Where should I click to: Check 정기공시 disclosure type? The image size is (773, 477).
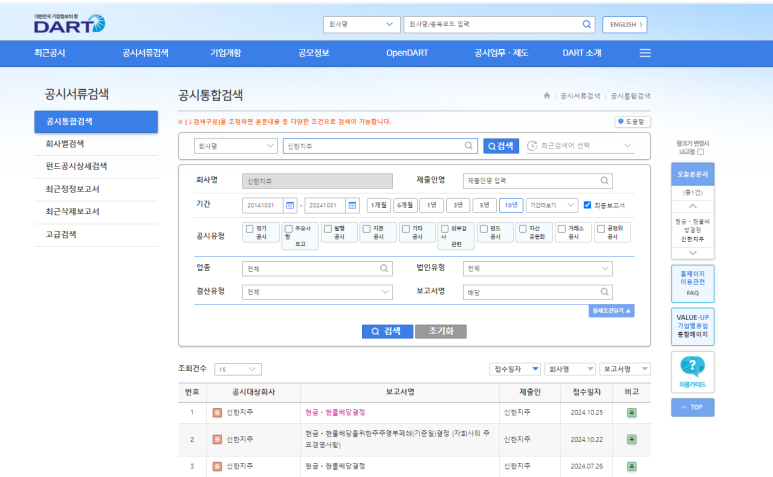click(x=249, y=229)
